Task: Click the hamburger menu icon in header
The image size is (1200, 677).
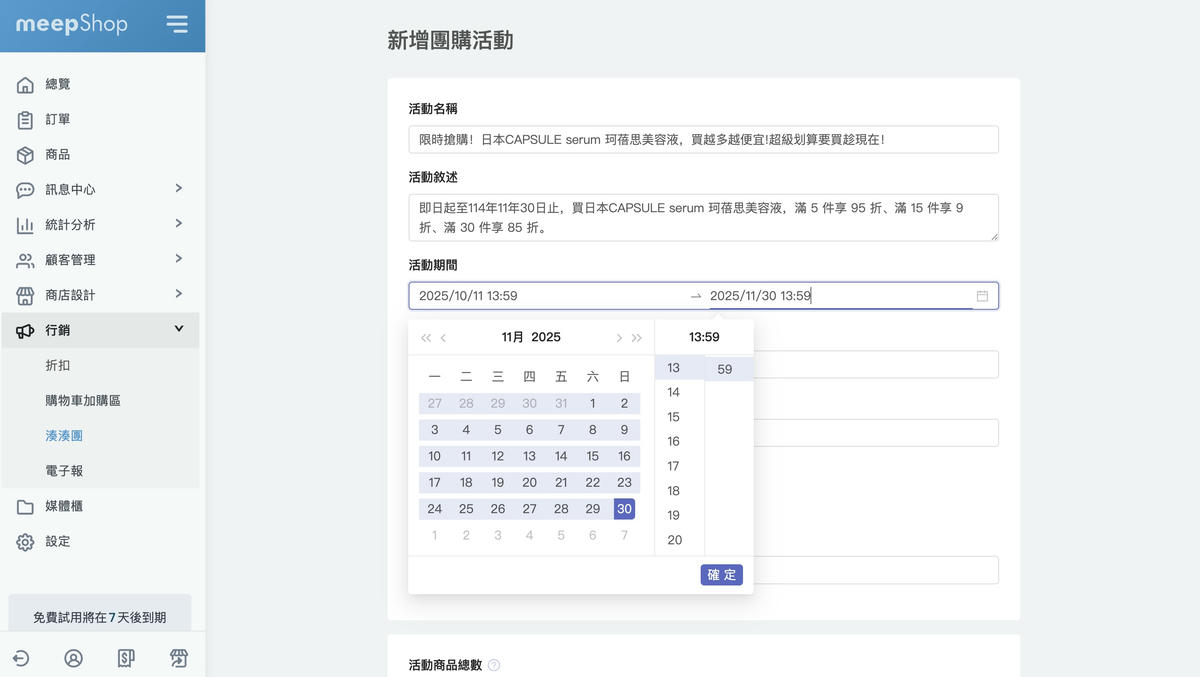Action: [x=177, y=25]
